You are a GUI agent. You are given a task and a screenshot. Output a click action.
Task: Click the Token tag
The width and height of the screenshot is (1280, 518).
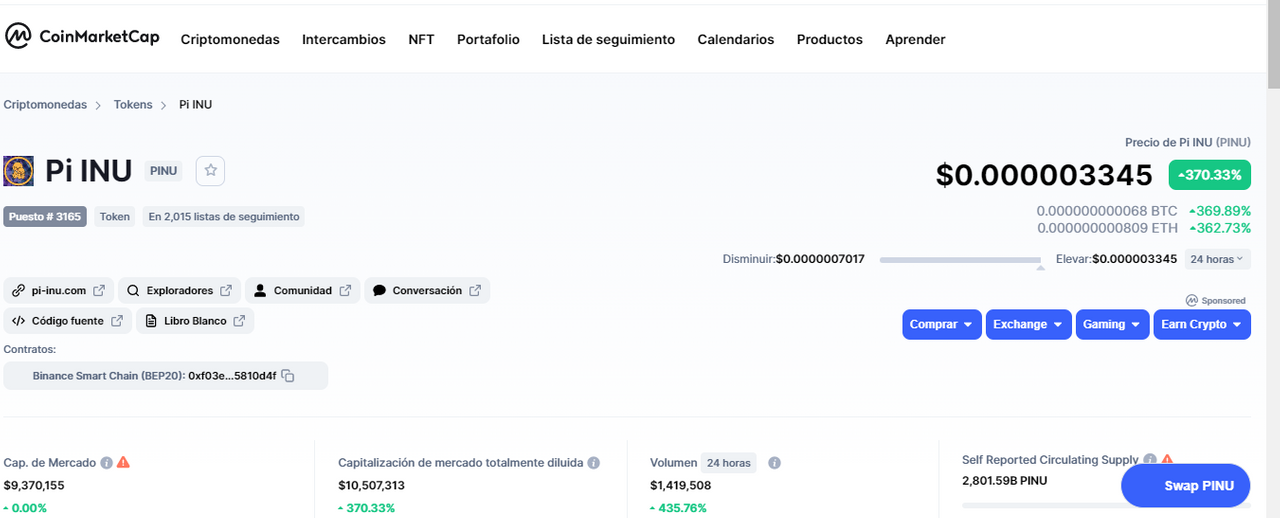pos(115,216)
